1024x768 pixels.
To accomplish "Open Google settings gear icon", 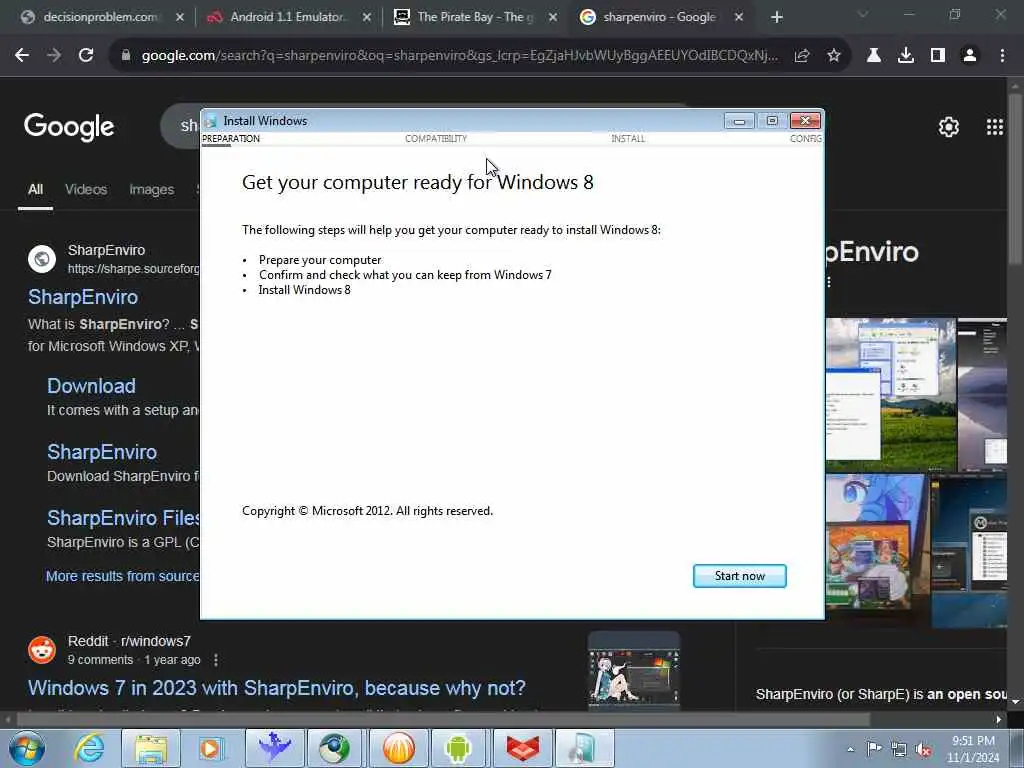I will 949,127.
